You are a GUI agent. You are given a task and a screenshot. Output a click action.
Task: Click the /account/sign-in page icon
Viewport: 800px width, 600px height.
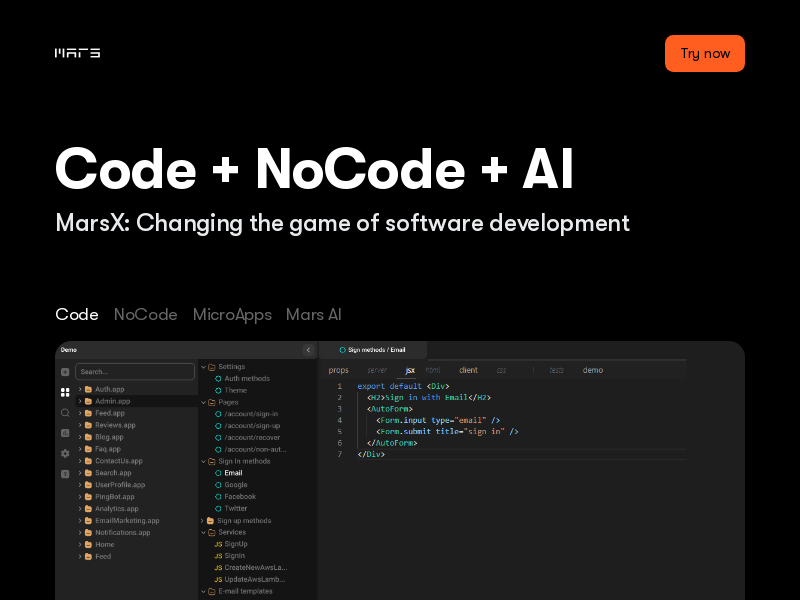tap(218, 414)
